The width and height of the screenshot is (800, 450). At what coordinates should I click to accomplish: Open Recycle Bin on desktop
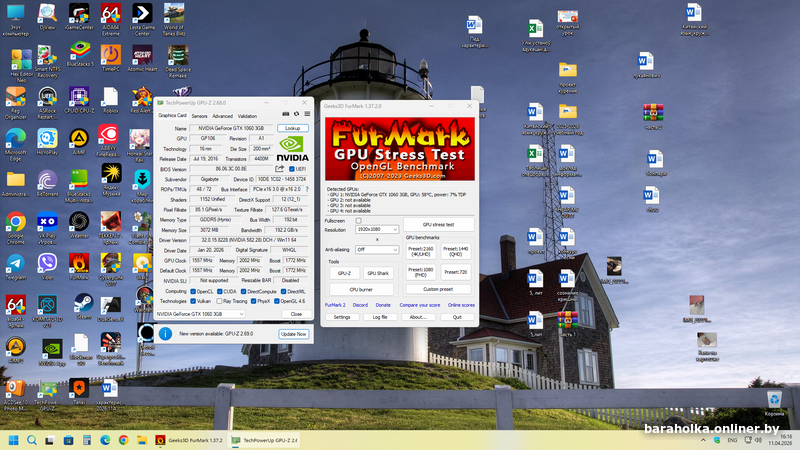(x=774, y=403)
